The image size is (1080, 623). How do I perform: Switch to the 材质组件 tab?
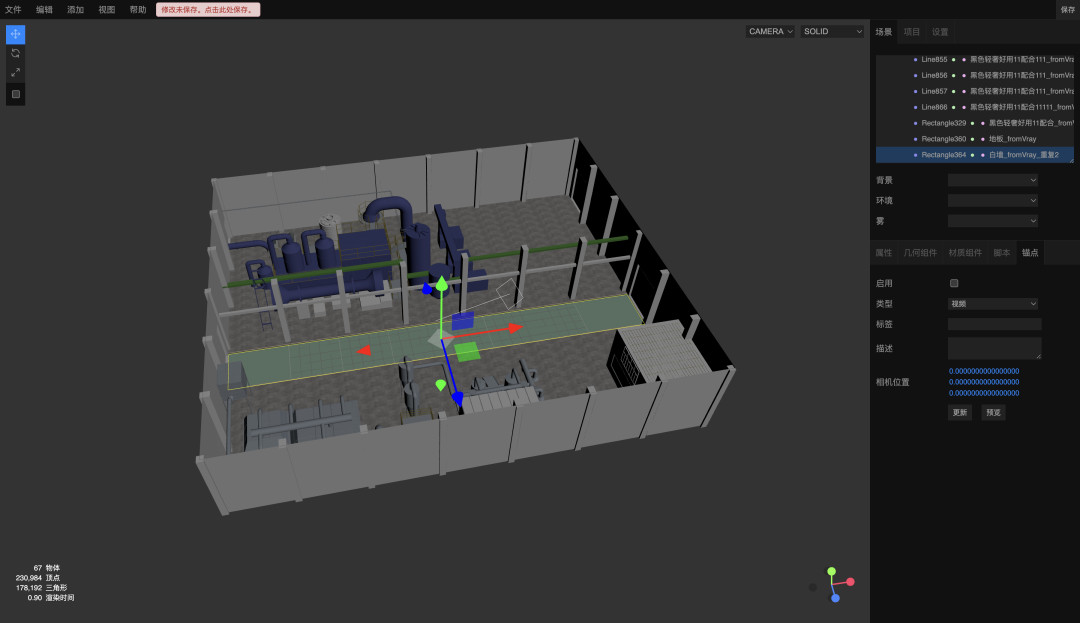965,253
